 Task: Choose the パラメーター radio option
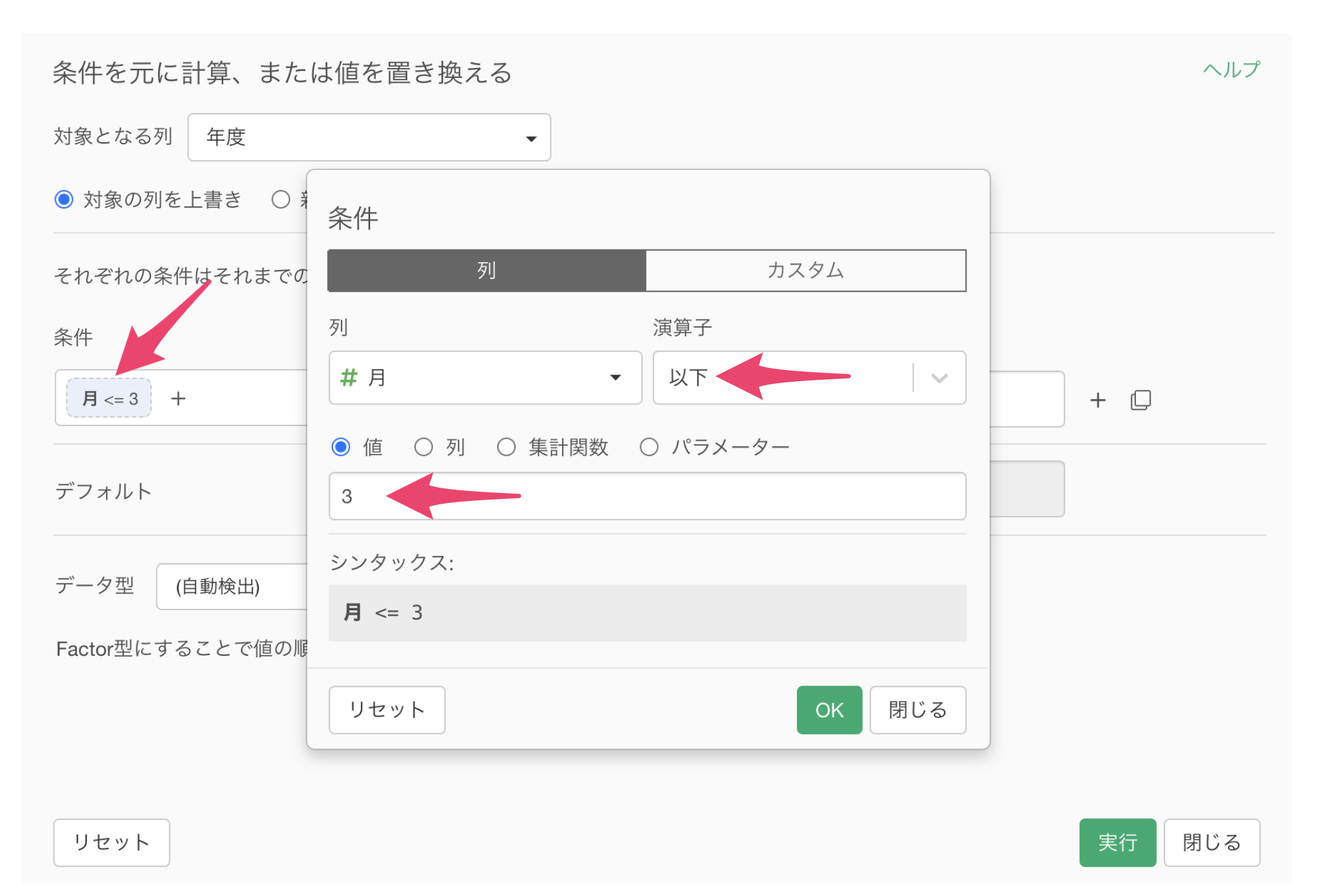coord(649,447)
